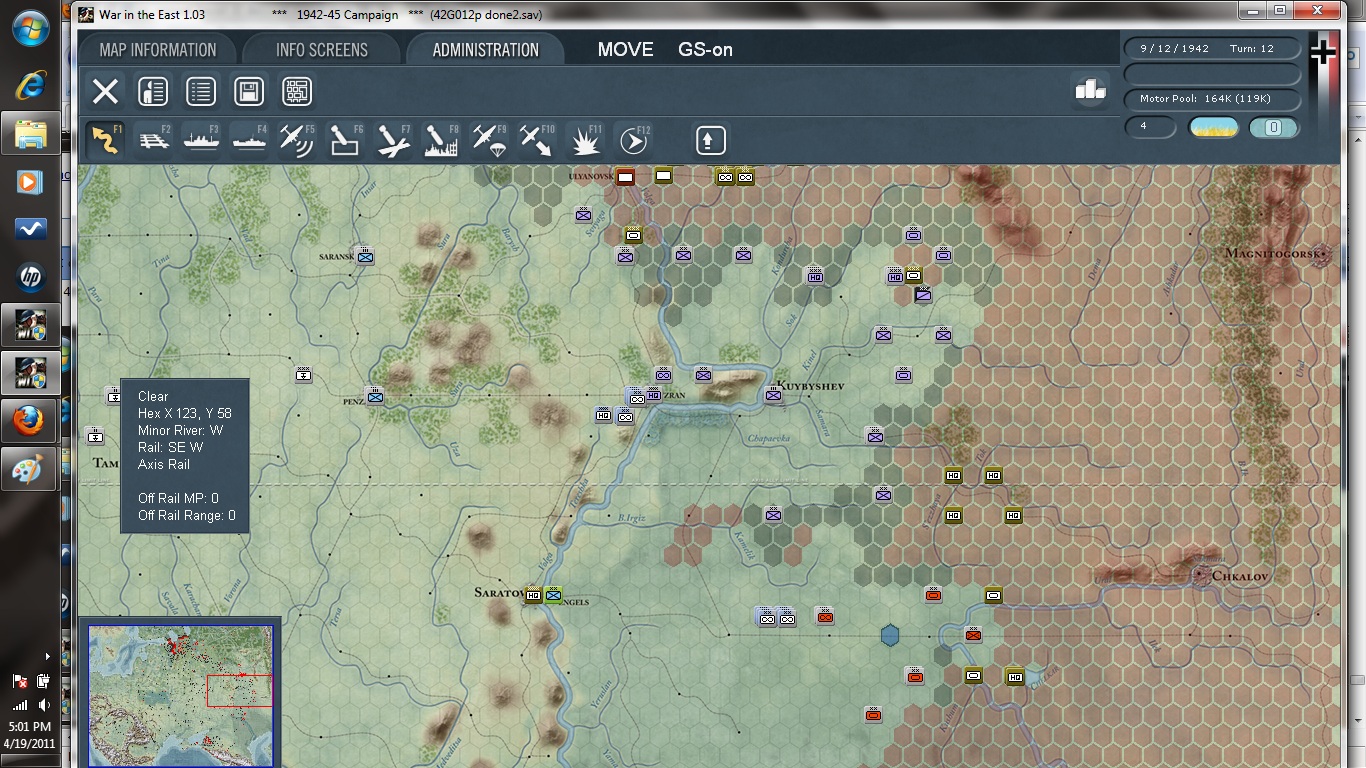Screen dimensions: 1366x768
Task: Click the pill showing number 4
Action: (1151, 128)
